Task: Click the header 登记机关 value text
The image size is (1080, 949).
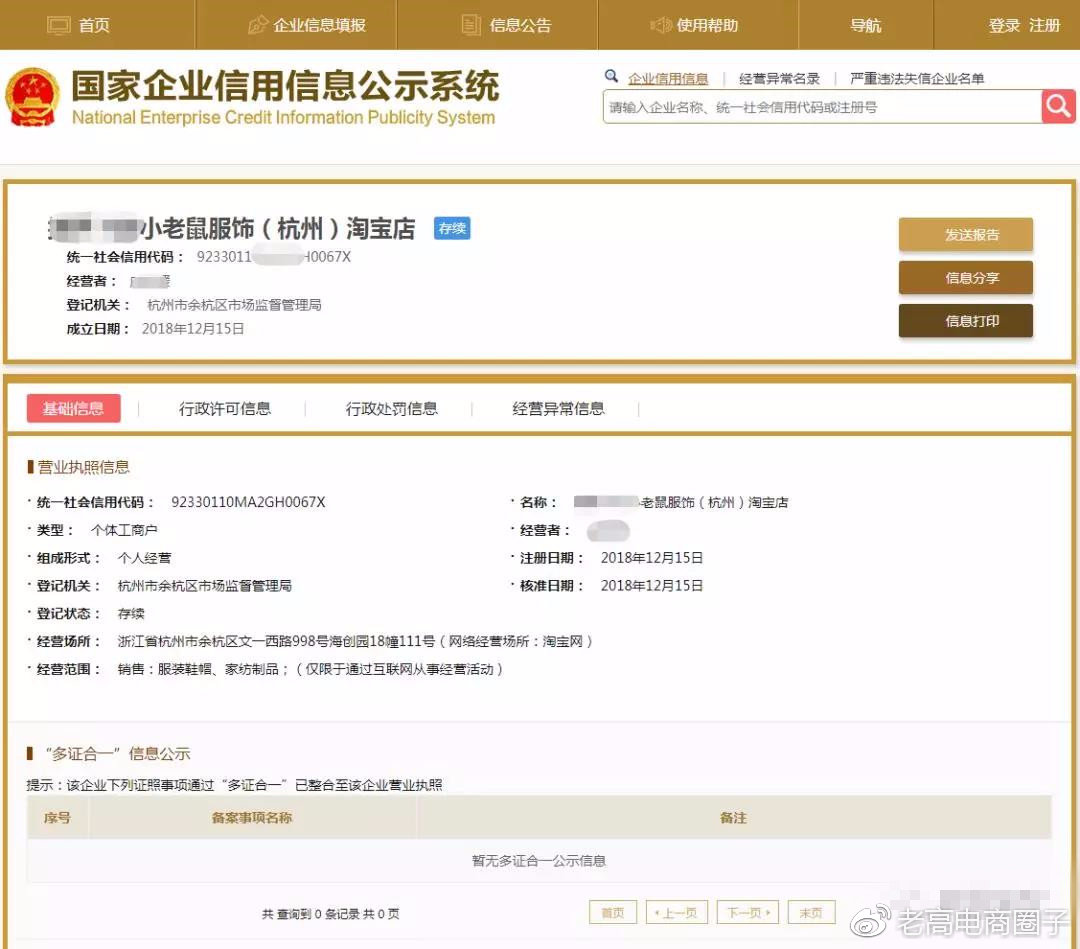Action: click(x=234, y=305)
